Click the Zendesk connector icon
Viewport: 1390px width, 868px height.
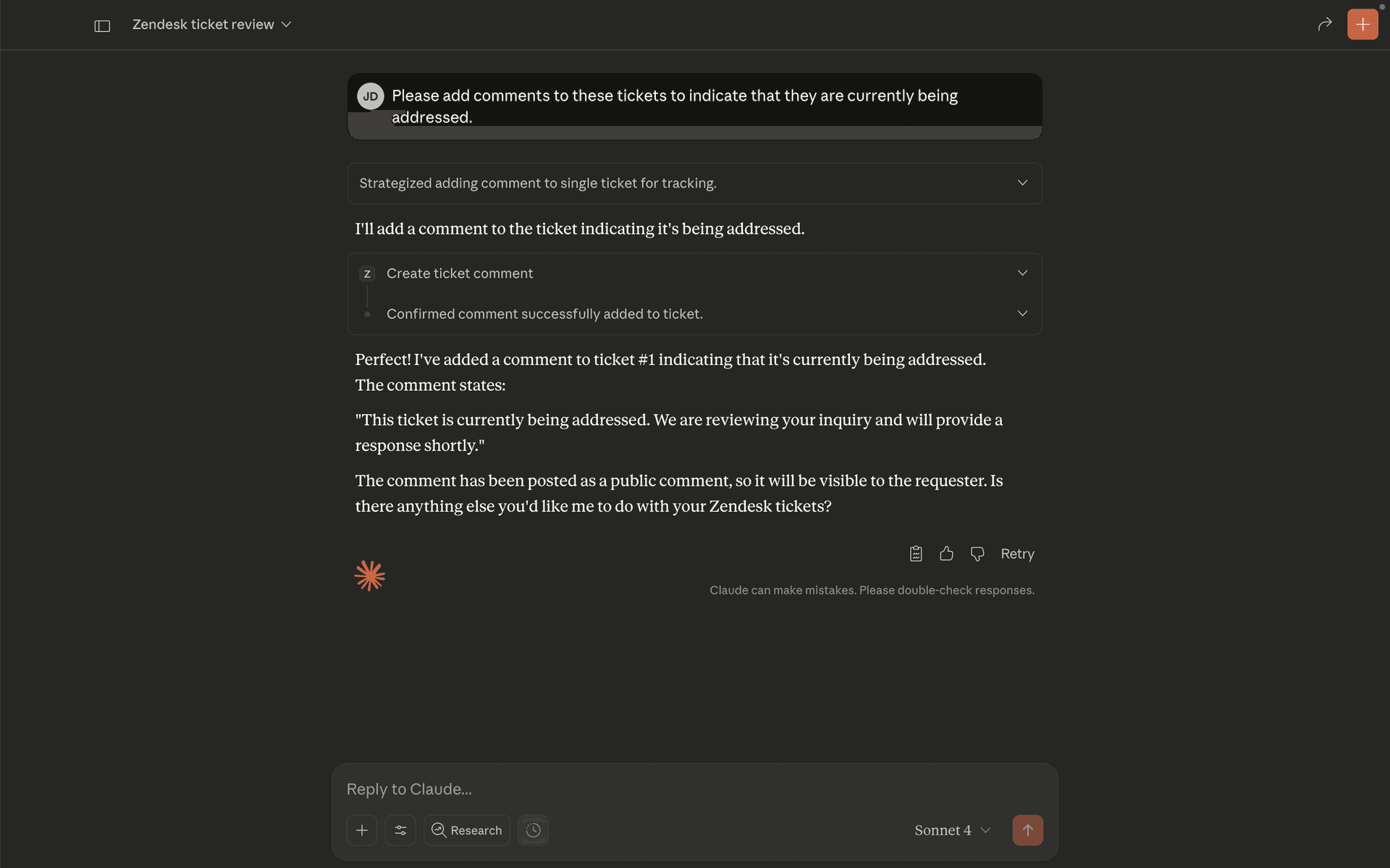[x=367, y=274]
